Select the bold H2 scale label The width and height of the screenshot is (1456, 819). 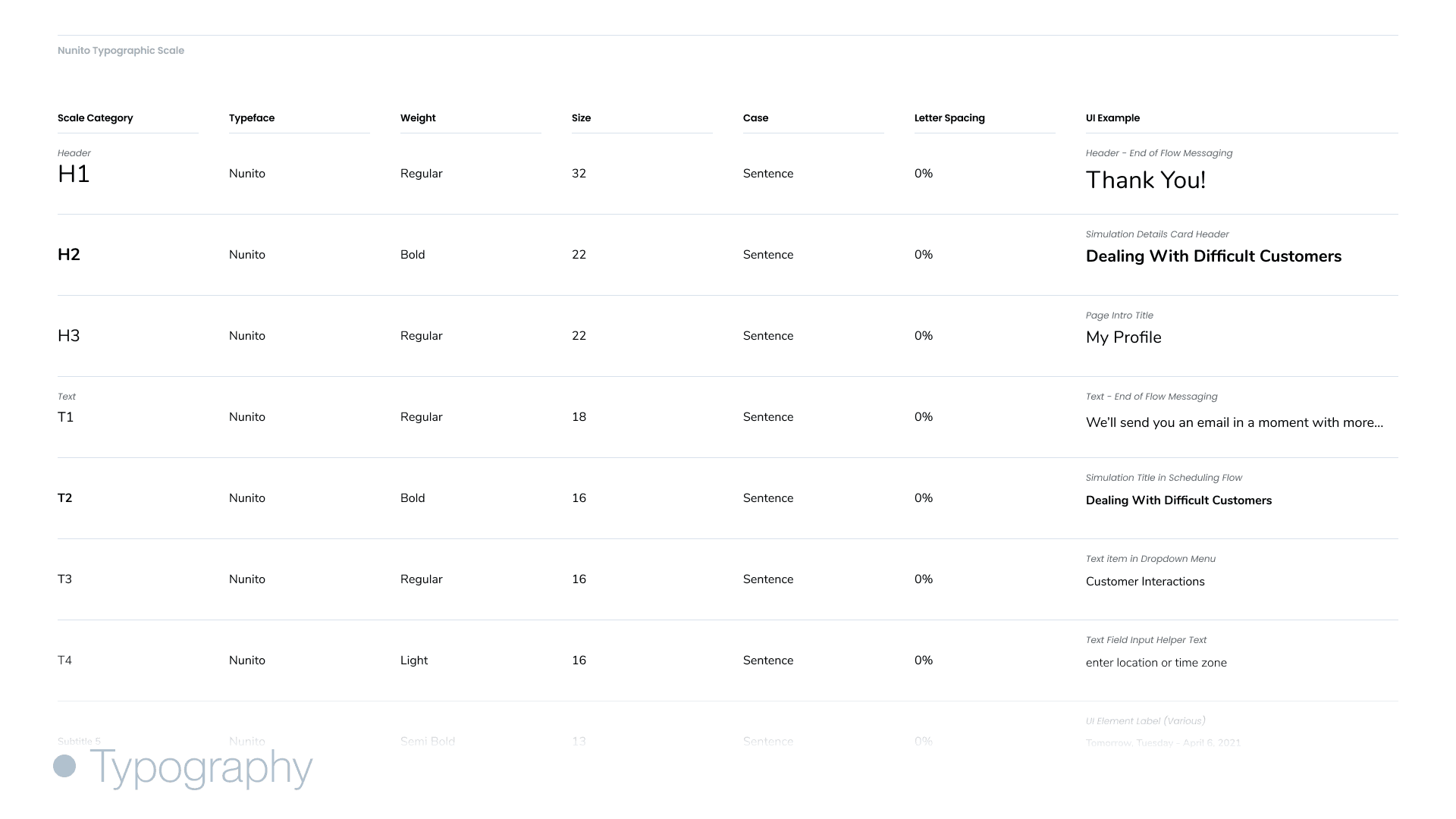(69, 255)
